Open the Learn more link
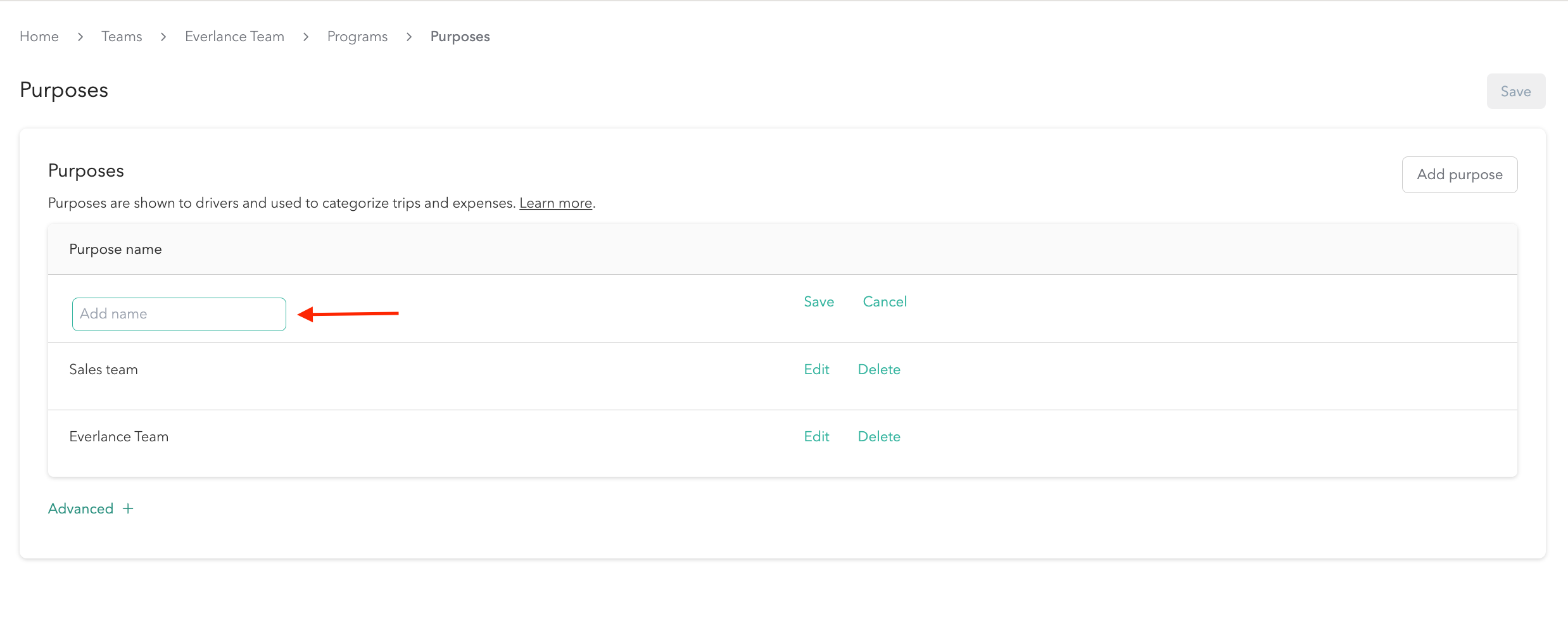Screen dimensions: 1568x642 click(555, 203)
